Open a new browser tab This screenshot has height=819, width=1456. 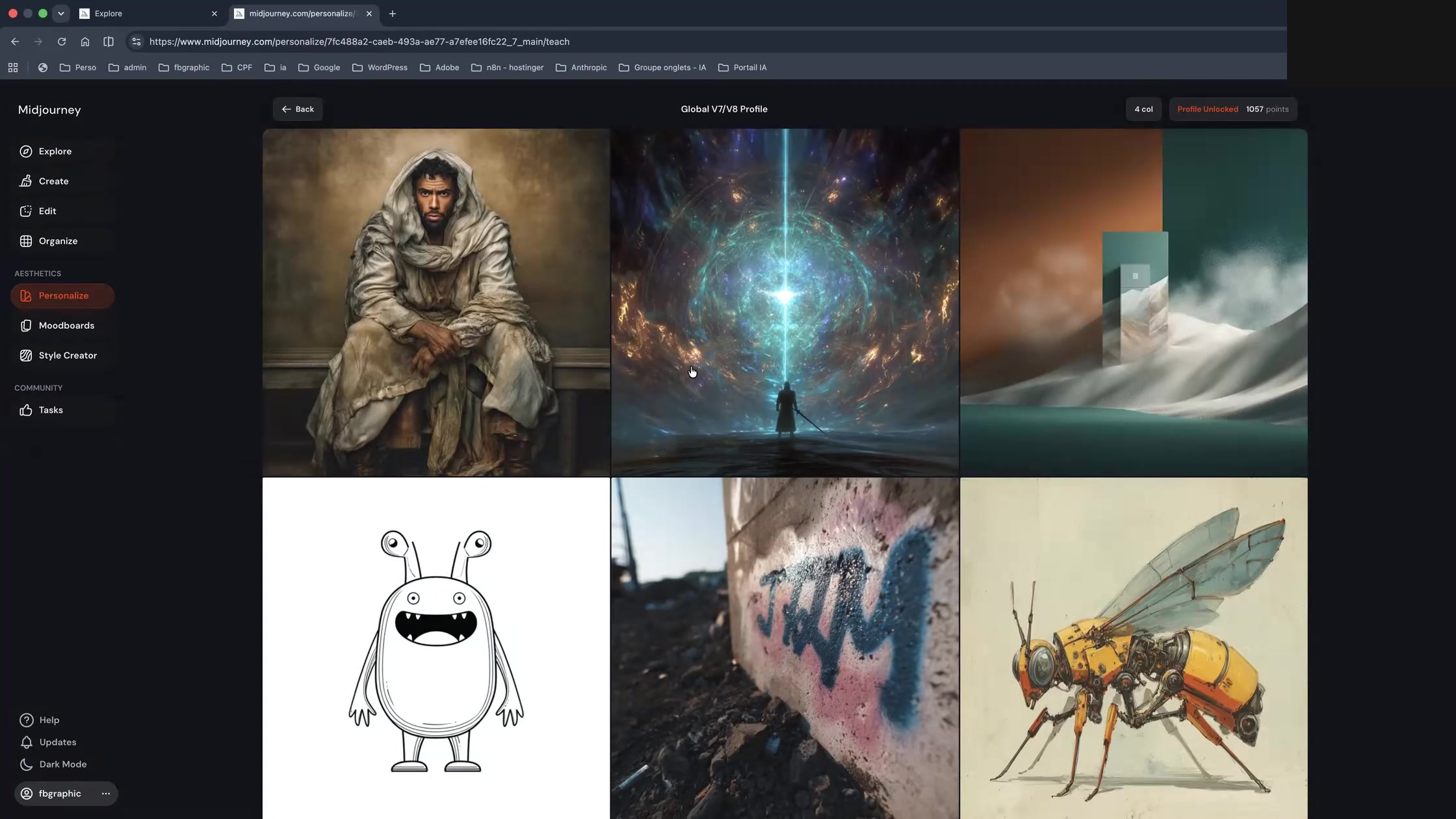coord(393,14)
